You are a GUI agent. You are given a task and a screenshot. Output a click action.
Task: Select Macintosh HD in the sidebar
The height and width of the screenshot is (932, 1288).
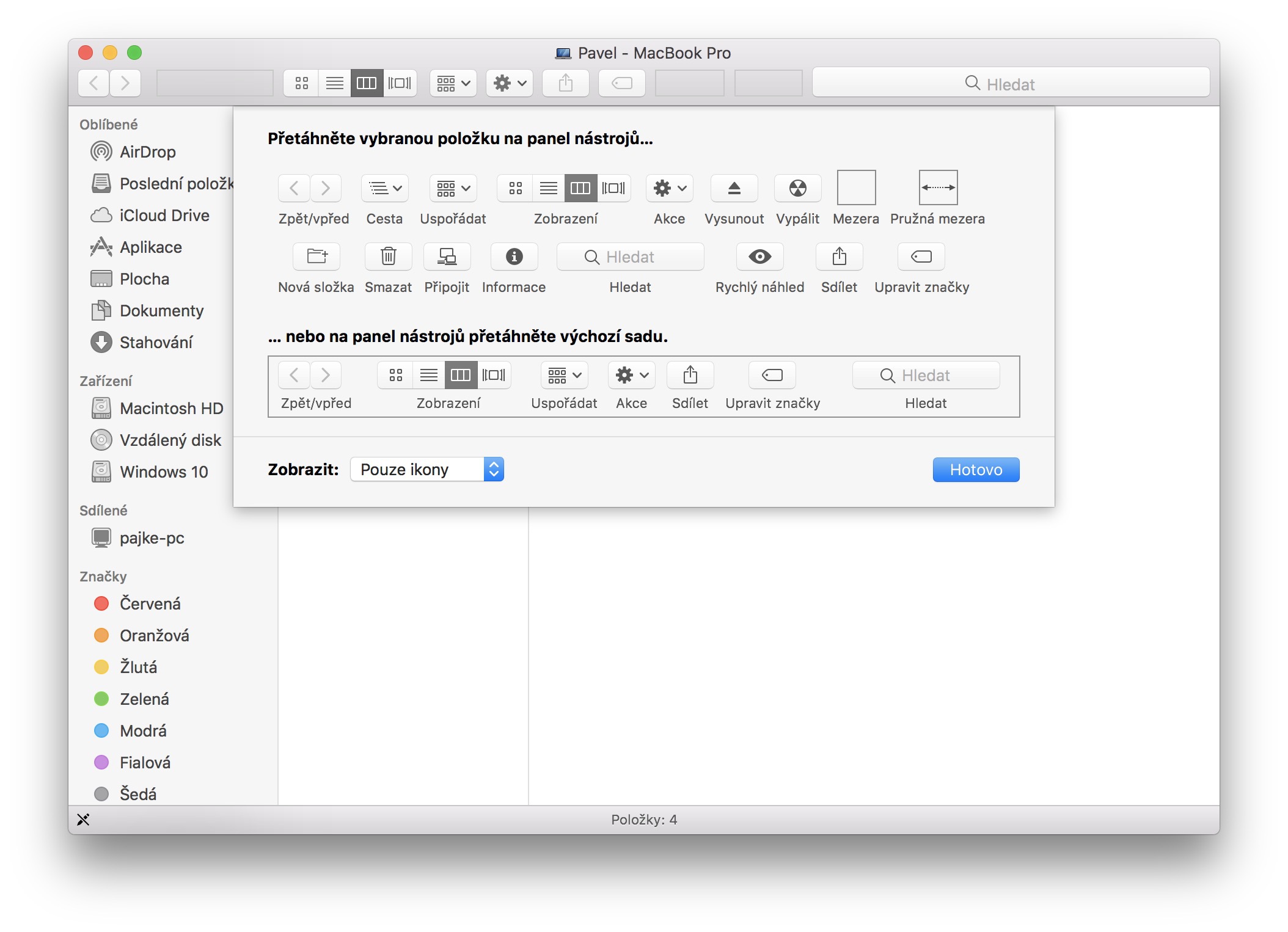coord(170,408)
